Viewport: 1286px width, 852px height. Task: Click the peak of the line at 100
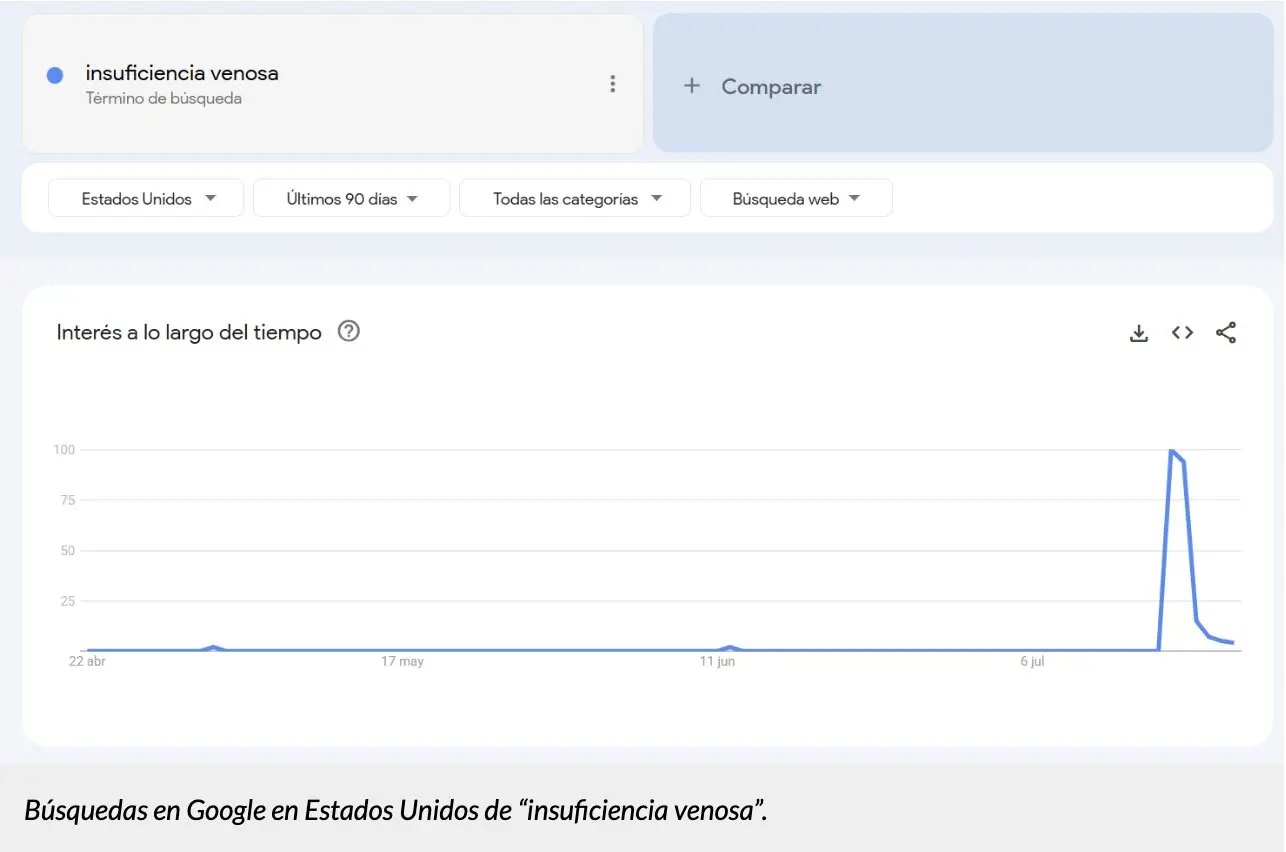[1171, 451]
